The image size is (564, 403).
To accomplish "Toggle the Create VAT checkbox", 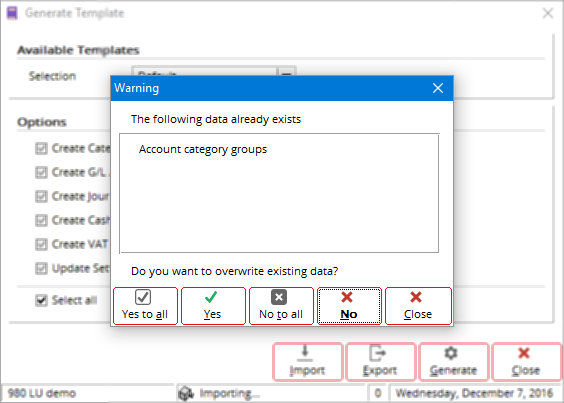I will 41,244.
